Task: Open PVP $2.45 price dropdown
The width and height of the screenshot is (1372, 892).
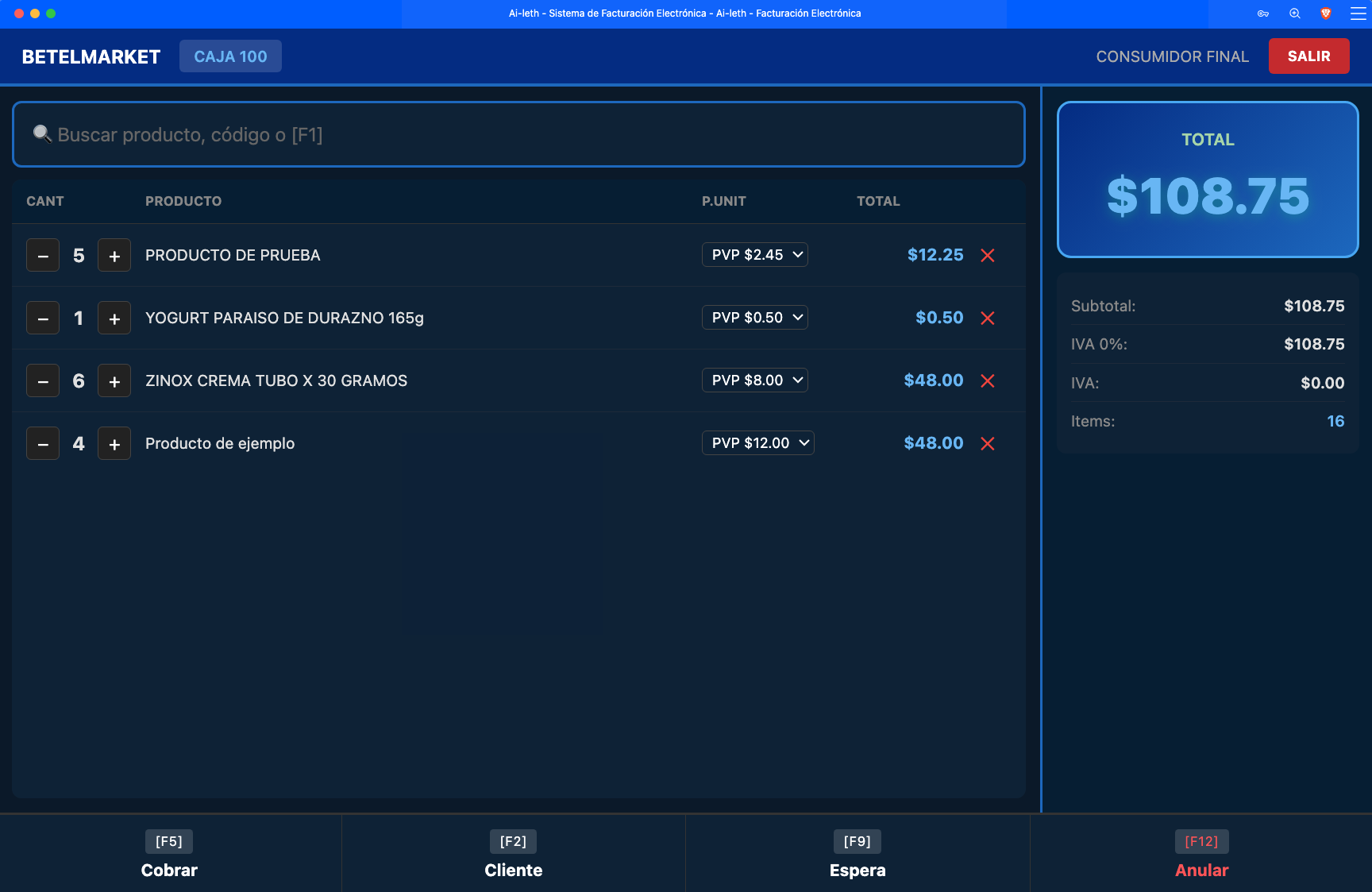Action: [x=755, y=255]
